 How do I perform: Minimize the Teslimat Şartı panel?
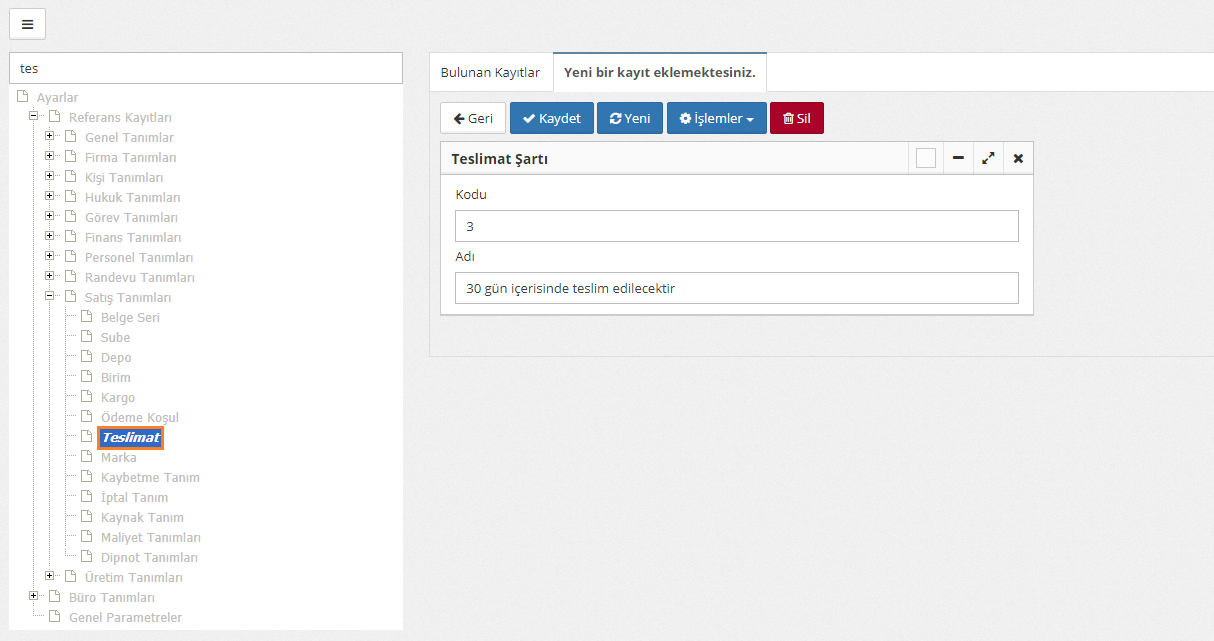point(957,158)
